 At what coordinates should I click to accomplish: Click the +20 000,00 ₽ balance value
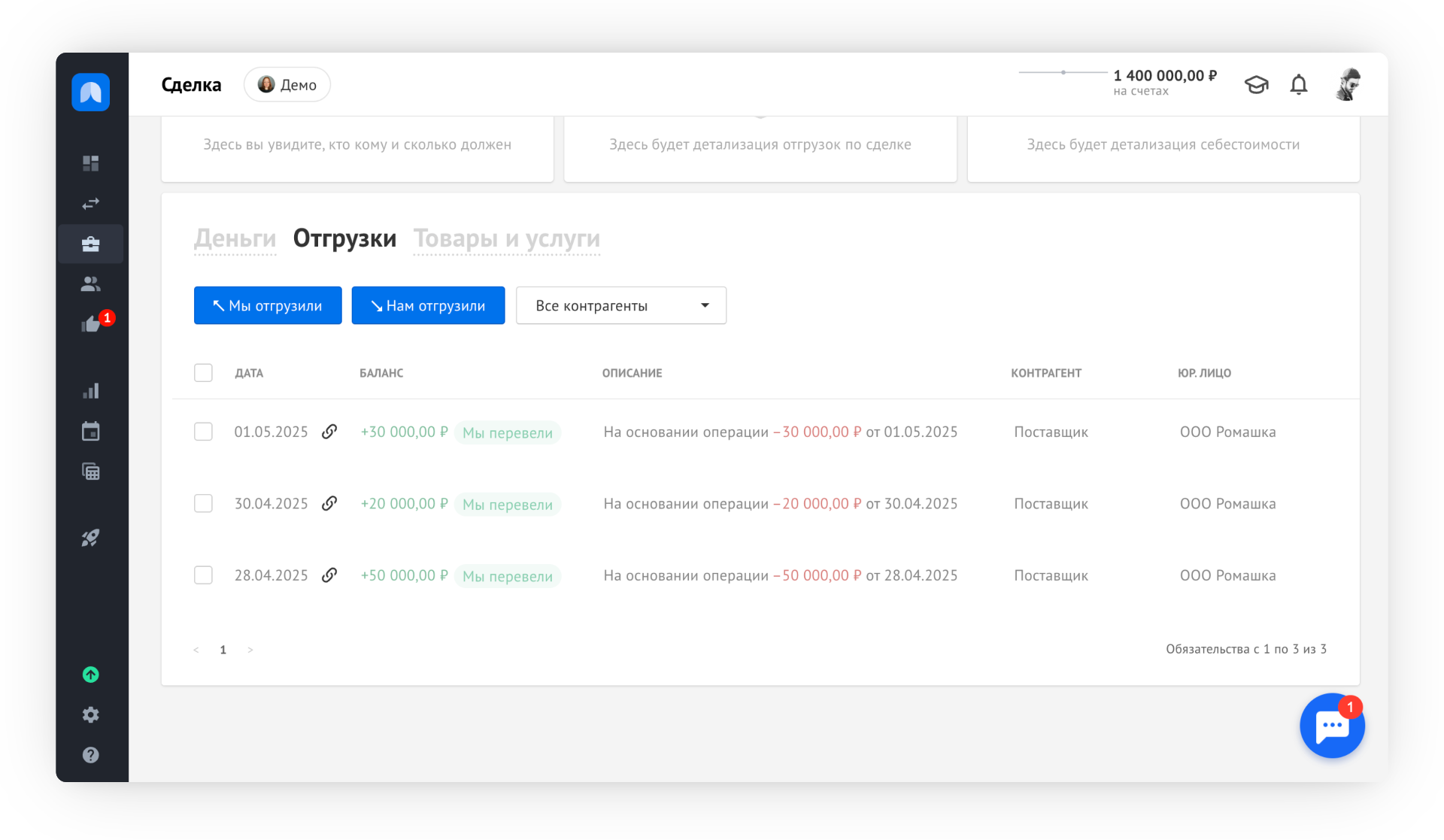405,503
